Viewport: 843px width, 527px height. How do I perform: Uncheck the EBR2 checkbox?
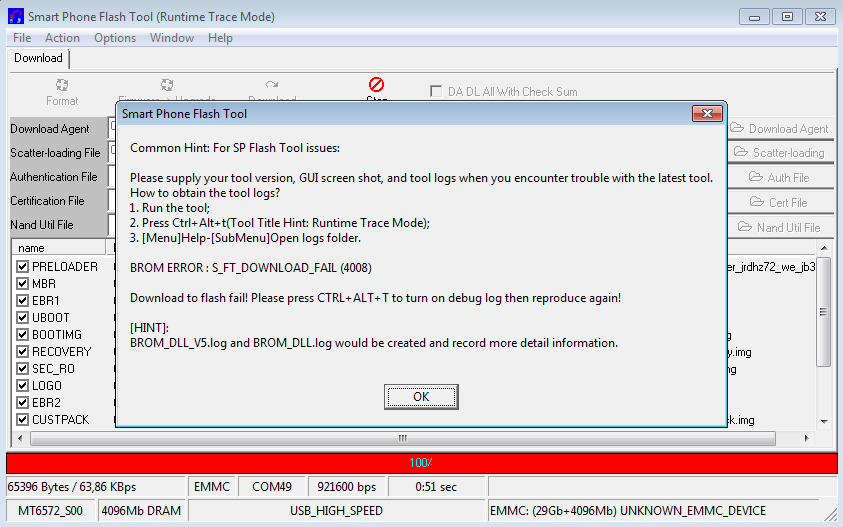point(23,402)
